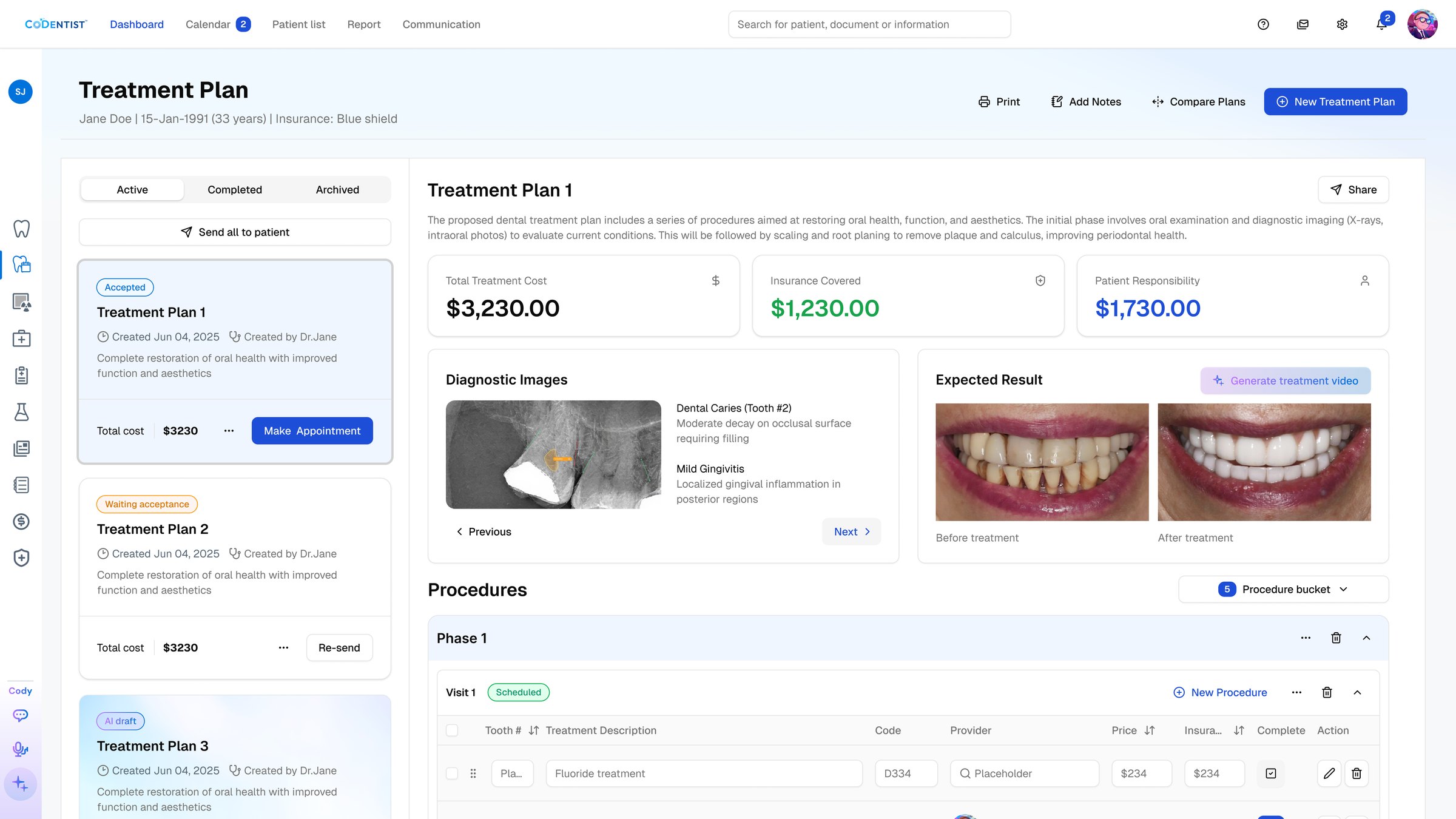Click the lab flask icon in sidebar
This screenshot has width=1456, height=819.
coord(21,412)
